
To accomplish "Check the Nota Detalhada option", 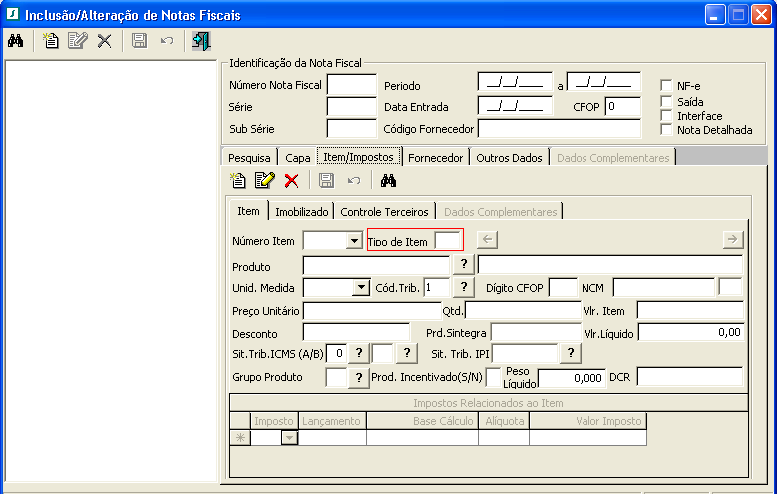I will tap(667, 129).
